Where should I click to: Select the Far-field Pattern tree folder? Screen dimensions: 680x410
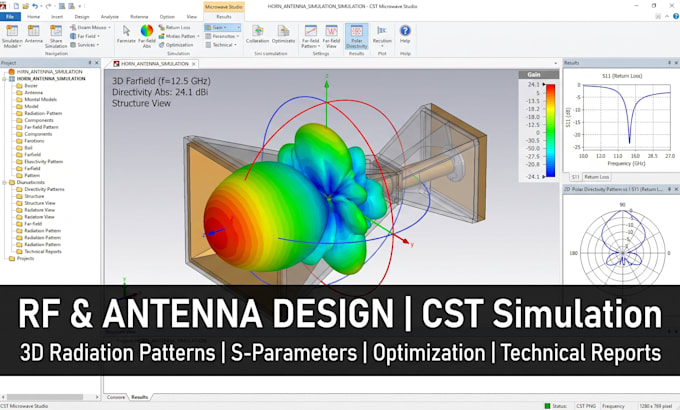[x=37, y=127]
